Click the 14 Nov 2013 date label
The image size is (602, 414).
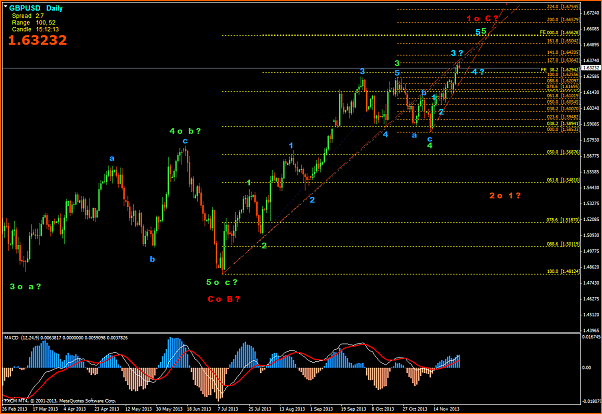[446, 409]
